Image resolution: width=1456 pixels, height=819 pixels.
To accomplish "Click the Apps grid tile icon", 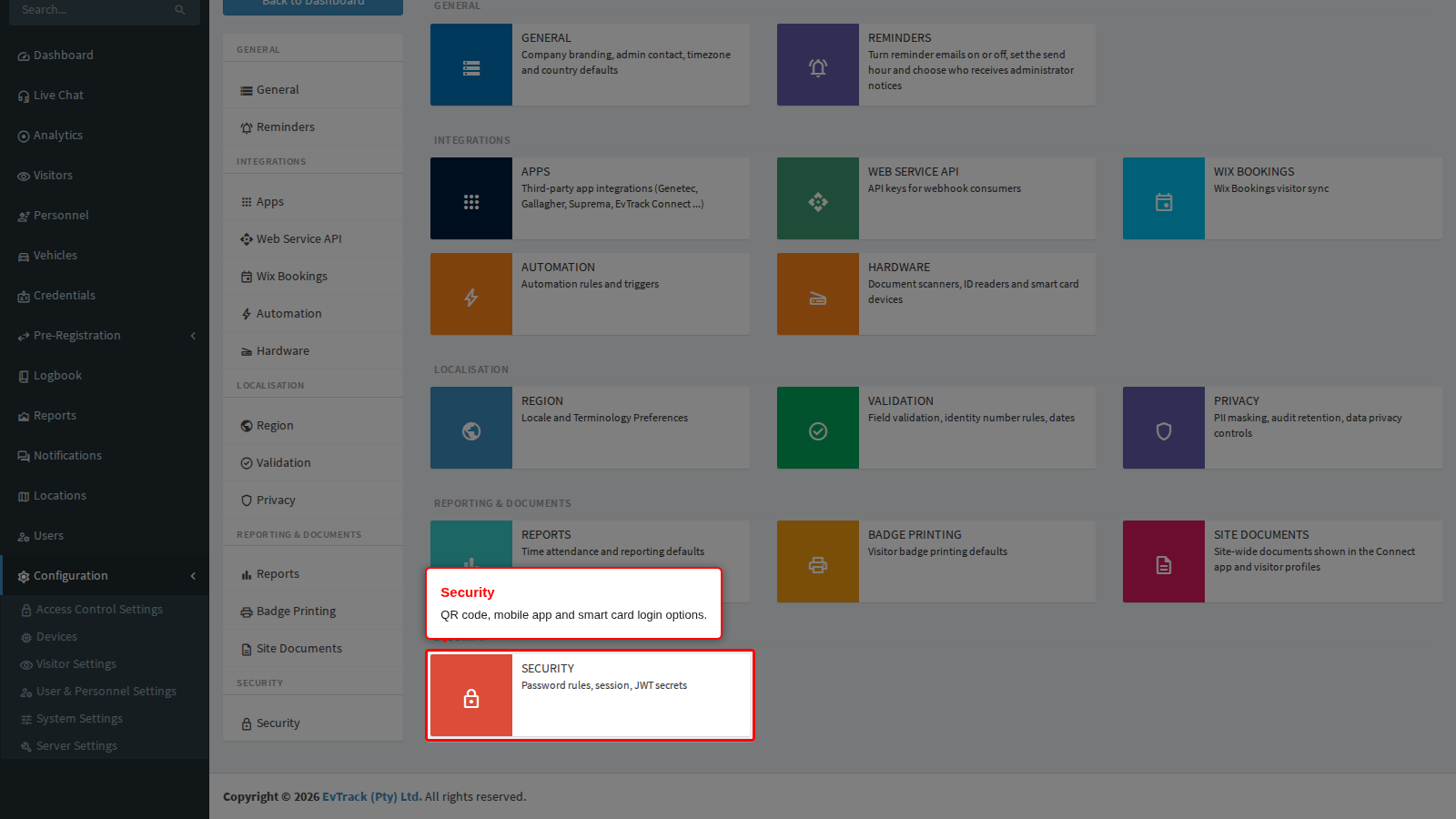I will (x=471, y=202).
